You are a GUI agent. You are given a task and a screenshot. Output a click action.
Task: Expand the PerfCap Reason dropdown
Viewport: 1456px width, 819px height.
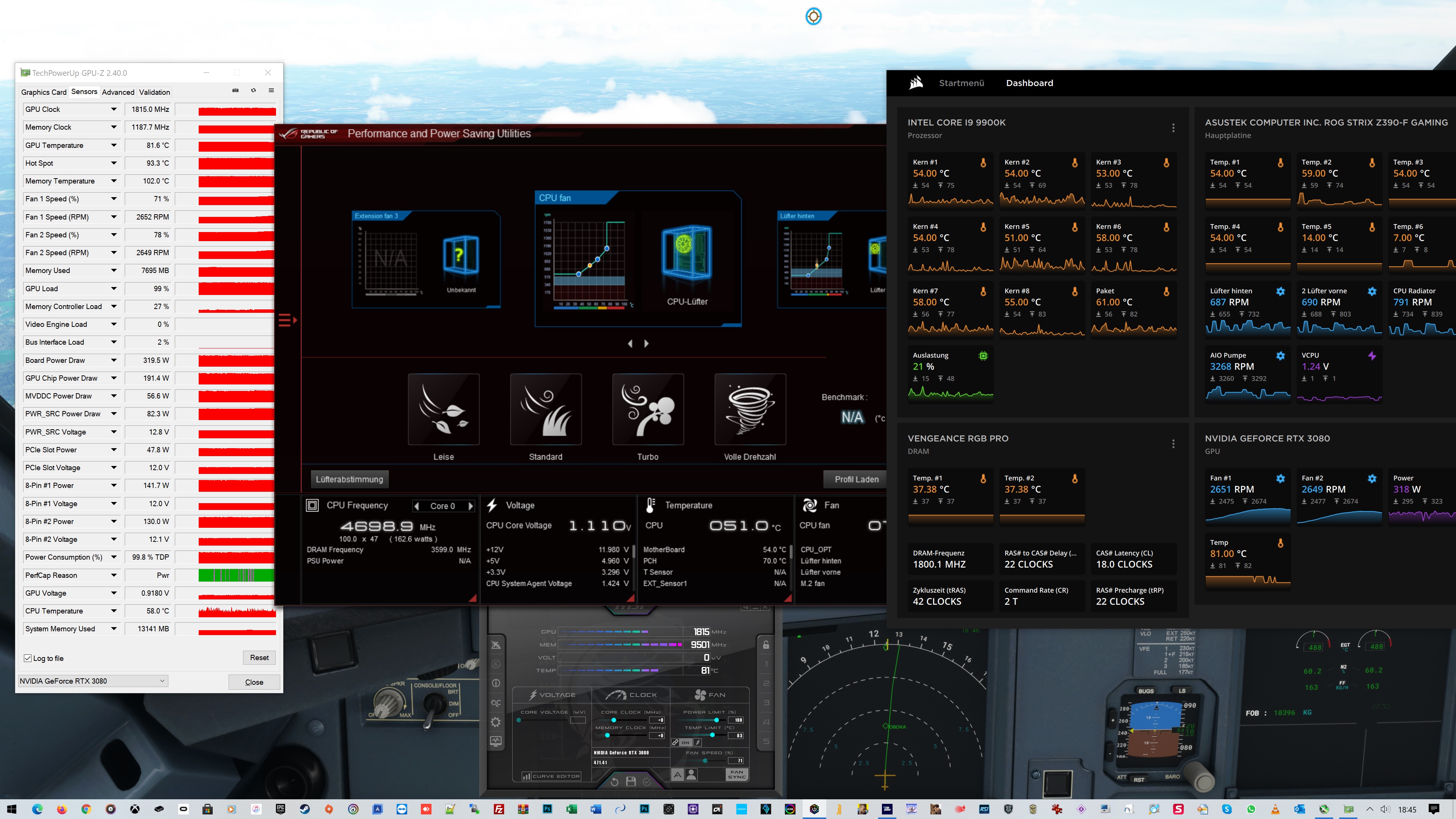pyautogui.click(x=114, y=576)
